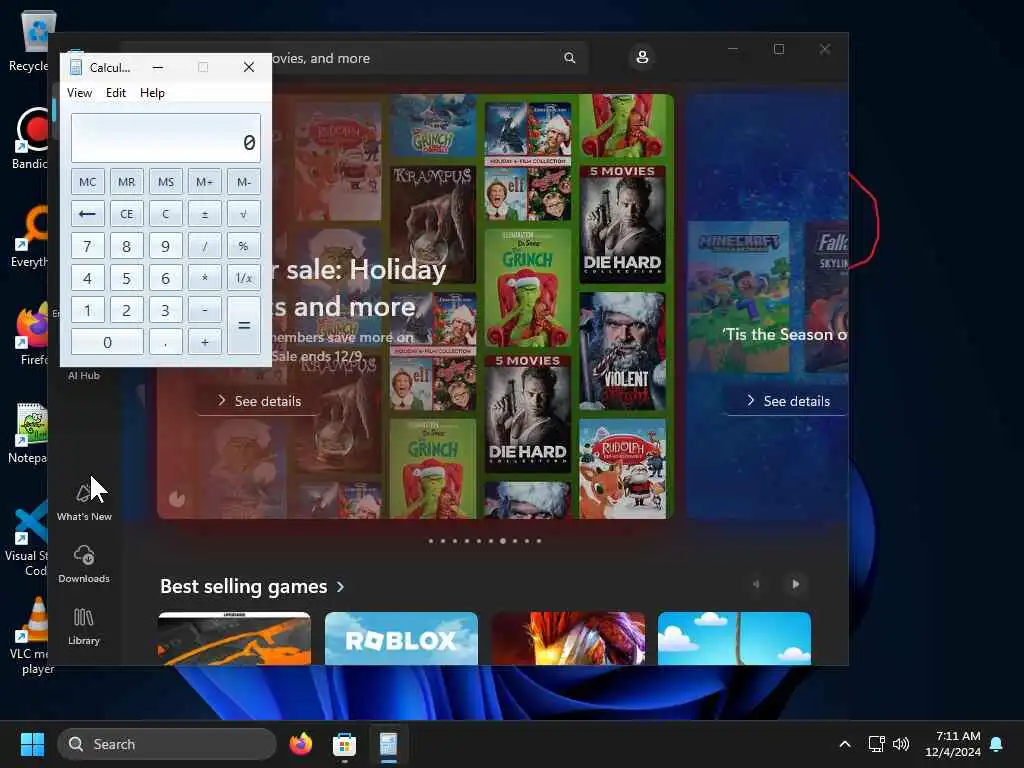Click the Calculator display field
Screen dimensions: 1024x768
coord(166,138)
